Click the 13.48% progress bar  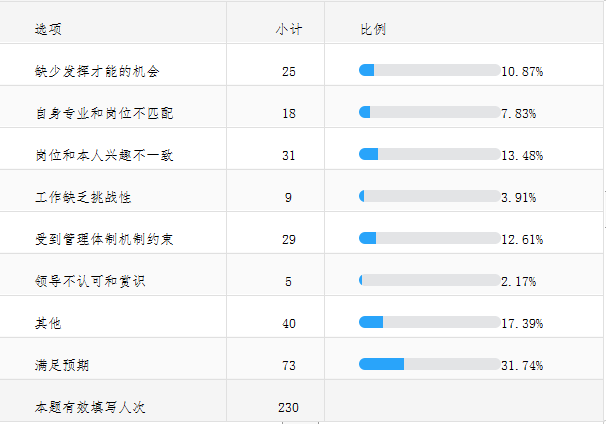click(x=429, y=154)
